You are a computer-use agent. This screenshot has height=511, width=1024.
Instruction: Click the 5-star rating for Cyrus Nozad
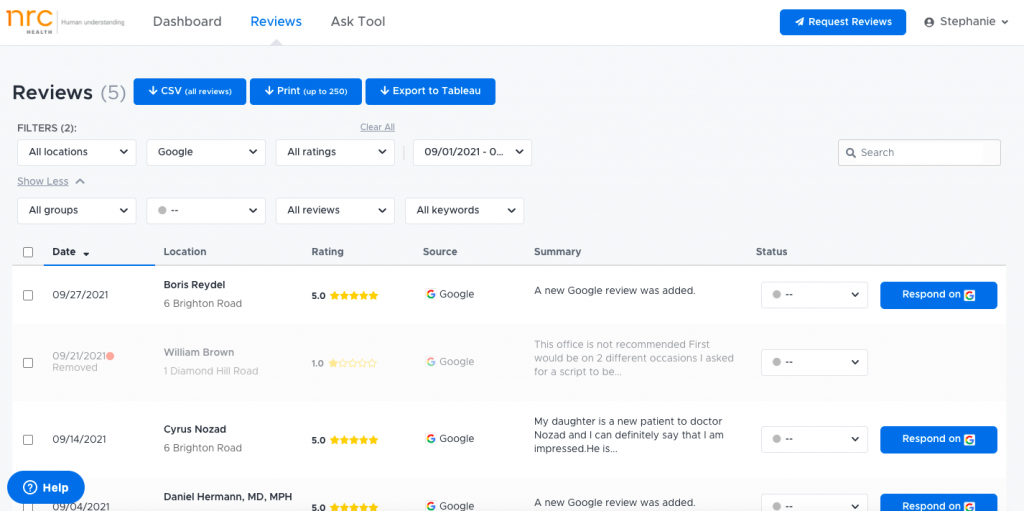click(x=354, y=440)
